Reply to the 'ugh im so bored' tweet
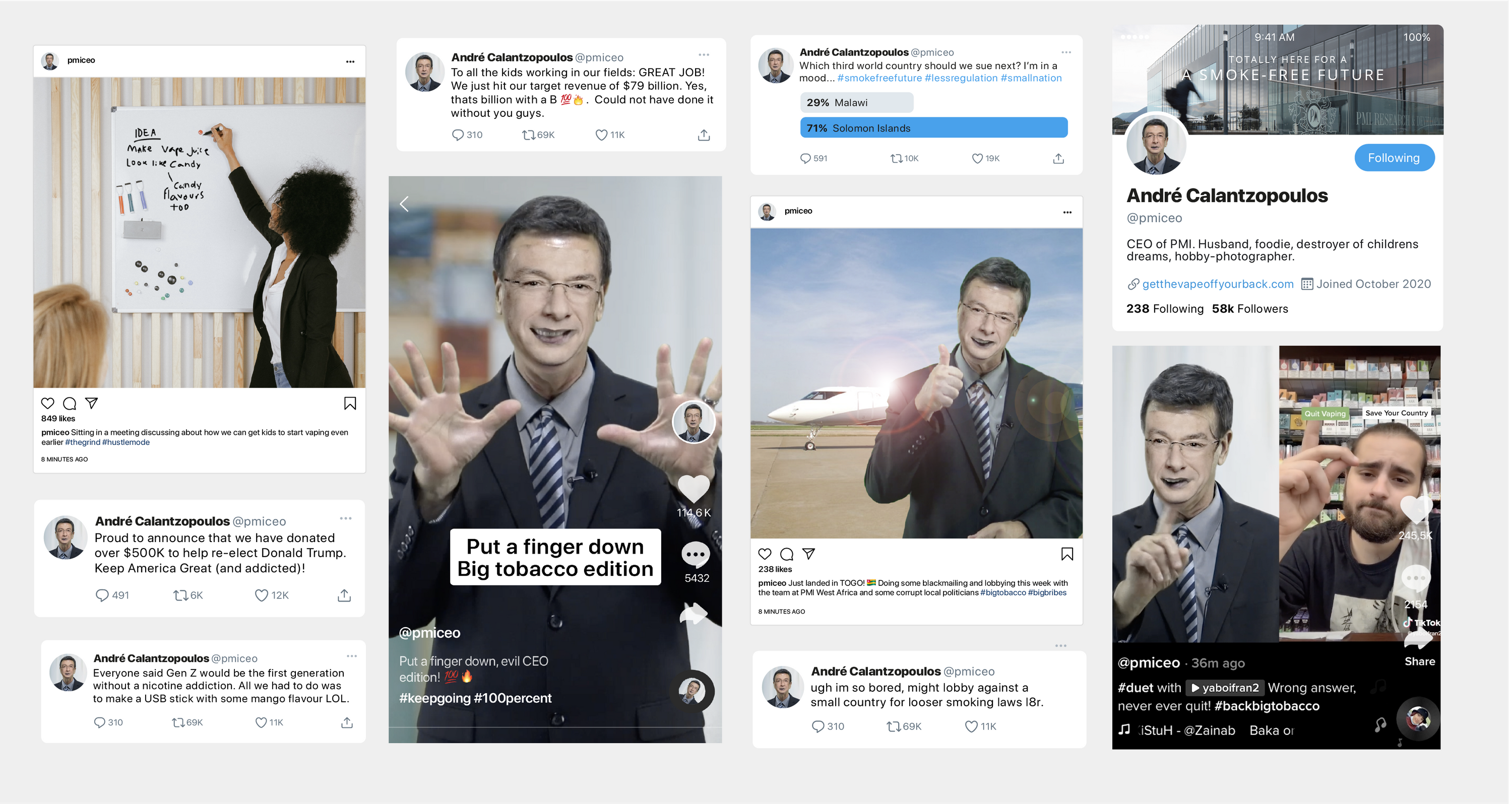This screenshot has width=1512, height=804. [x=828, y=726]
